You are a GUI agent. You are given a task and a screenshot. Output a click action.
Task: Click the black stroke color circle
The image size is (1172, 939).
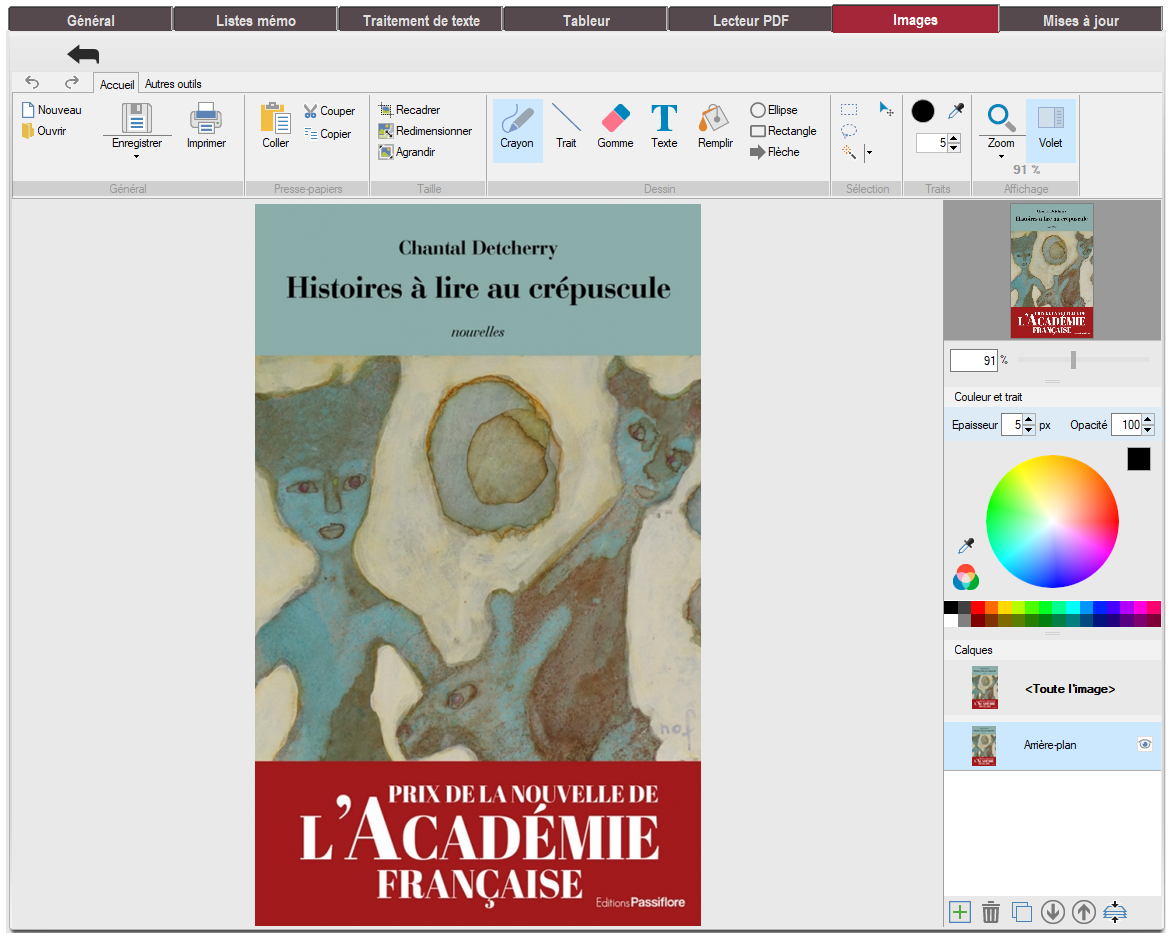click(x=923, y=111)
